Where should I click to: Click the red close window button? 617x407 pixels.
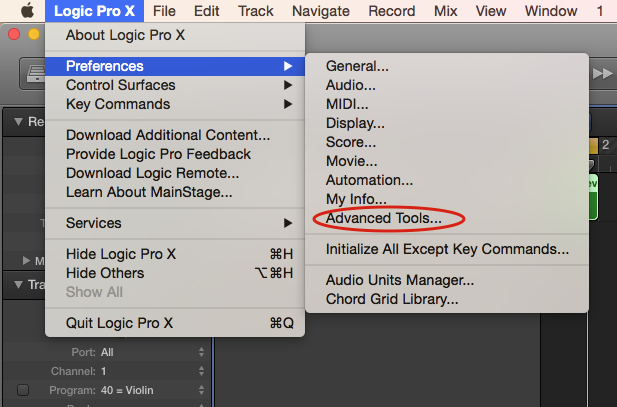(14, 34)
